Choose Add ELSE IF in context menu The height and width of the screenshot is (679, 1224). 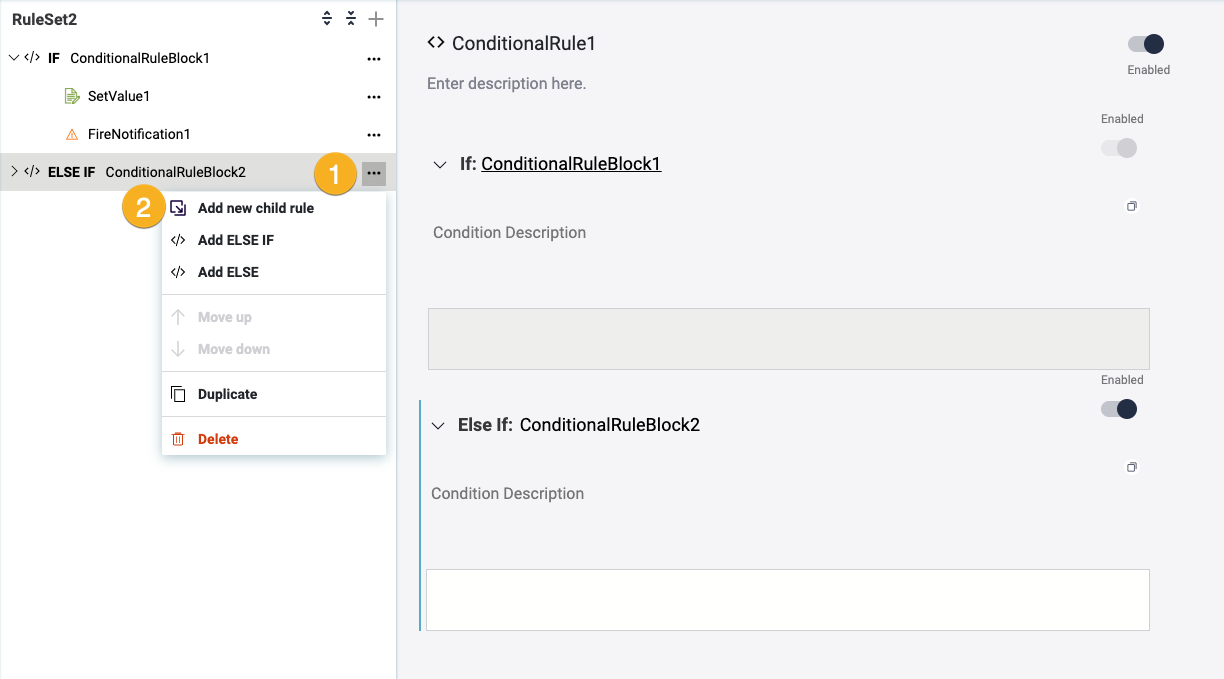tap(235, 240)
